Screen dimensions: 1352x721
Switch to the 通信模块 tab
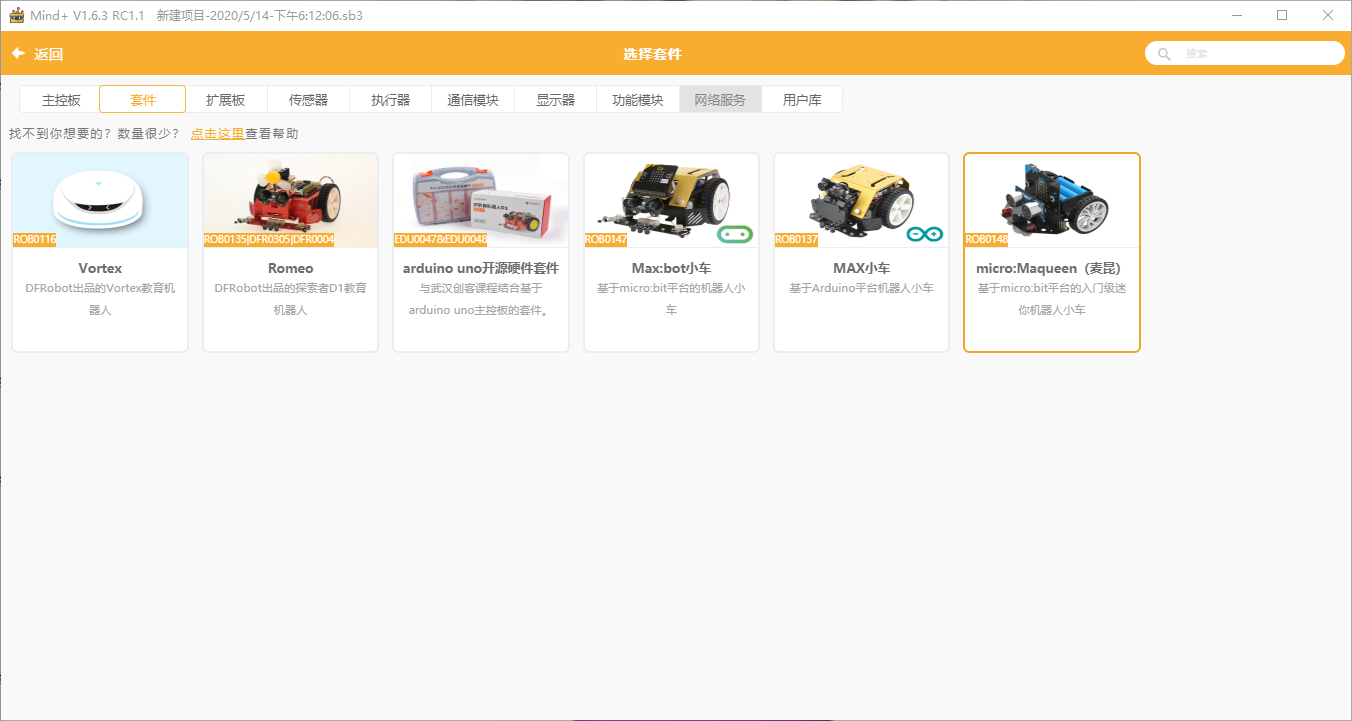[x=473, y=100]
